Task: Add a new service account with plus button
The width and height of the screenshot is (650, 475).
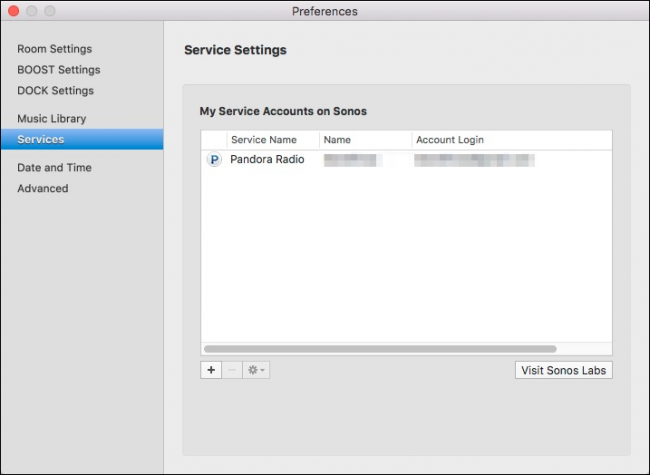Action: coord(211,370)
